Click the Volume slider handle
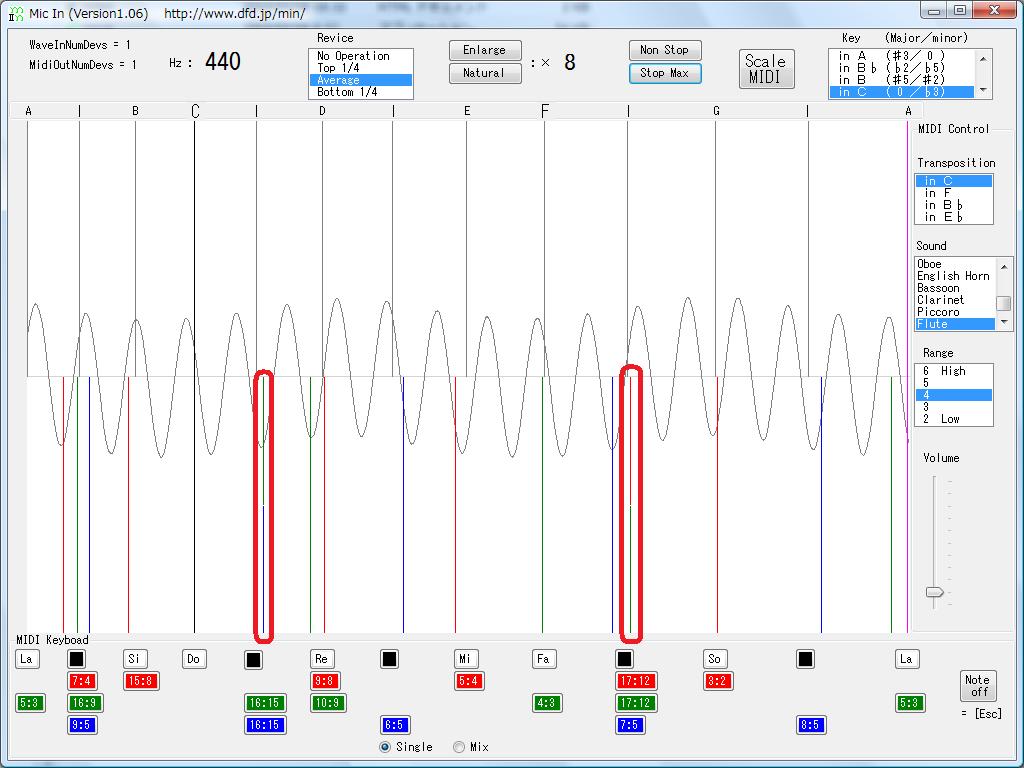This screenshot has width=1024, height=768. click(935, 592)
